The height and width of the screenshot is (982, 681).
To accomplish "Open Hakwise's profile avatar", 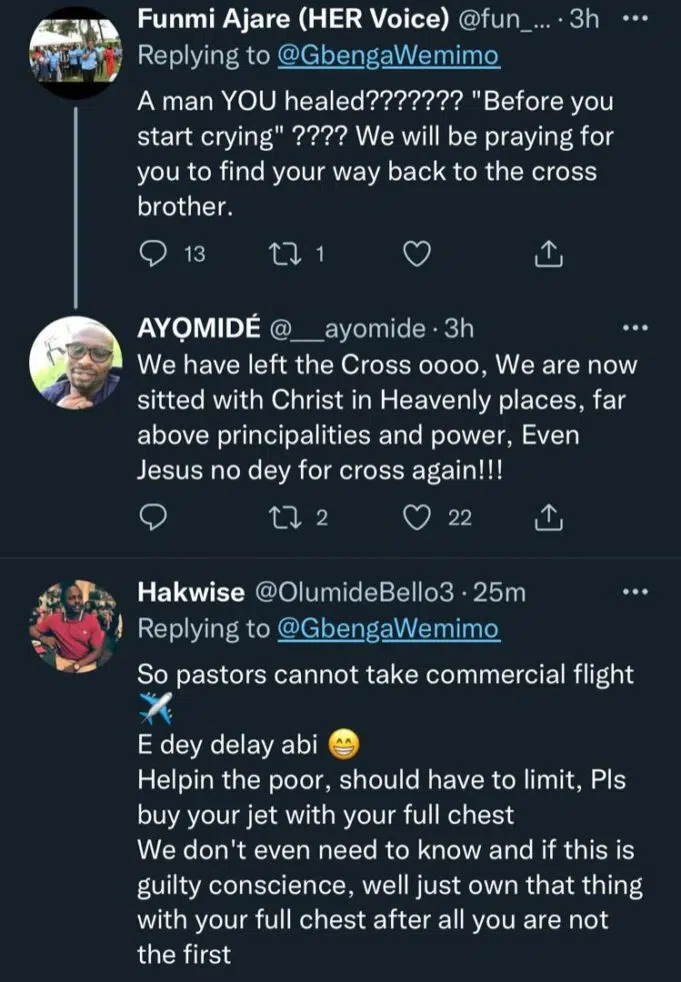I will [74, 626].
